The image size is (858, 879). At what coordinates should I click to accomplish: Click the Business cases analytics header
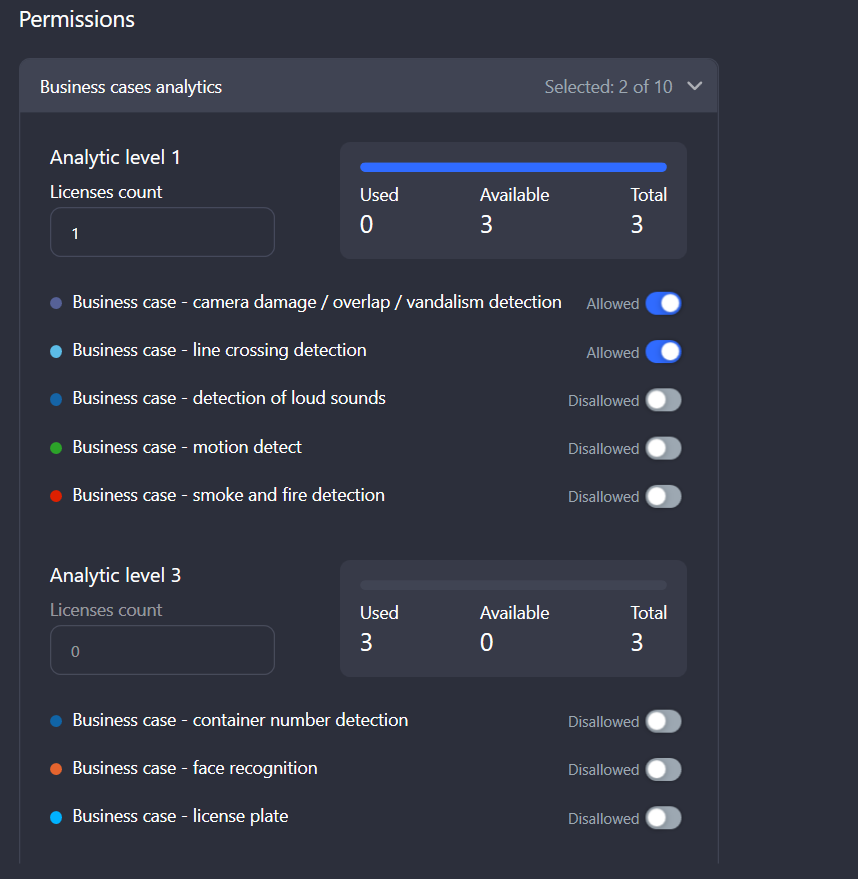point(131,87)
